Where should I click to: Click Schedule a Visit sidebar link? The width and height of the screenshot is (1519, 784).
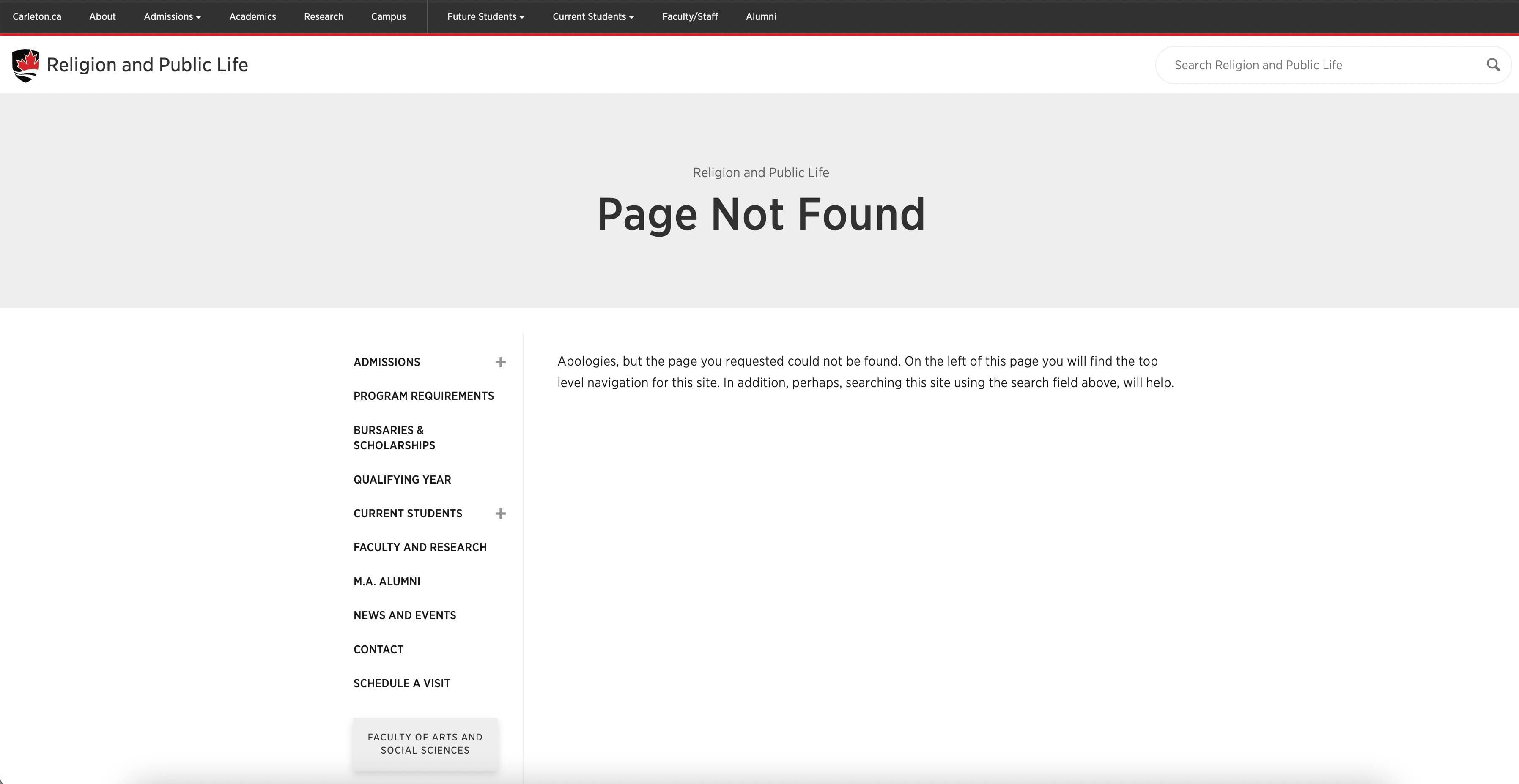402,683
